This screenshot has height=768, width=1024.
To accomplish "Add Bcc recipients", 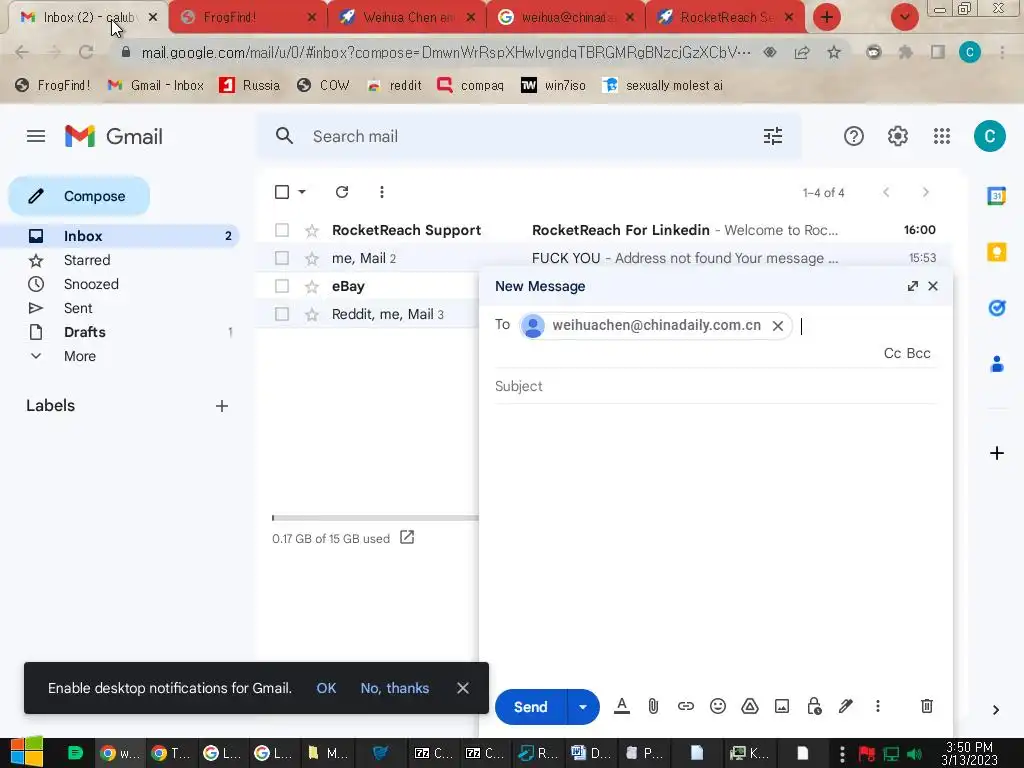I will [x=918, y=353].
